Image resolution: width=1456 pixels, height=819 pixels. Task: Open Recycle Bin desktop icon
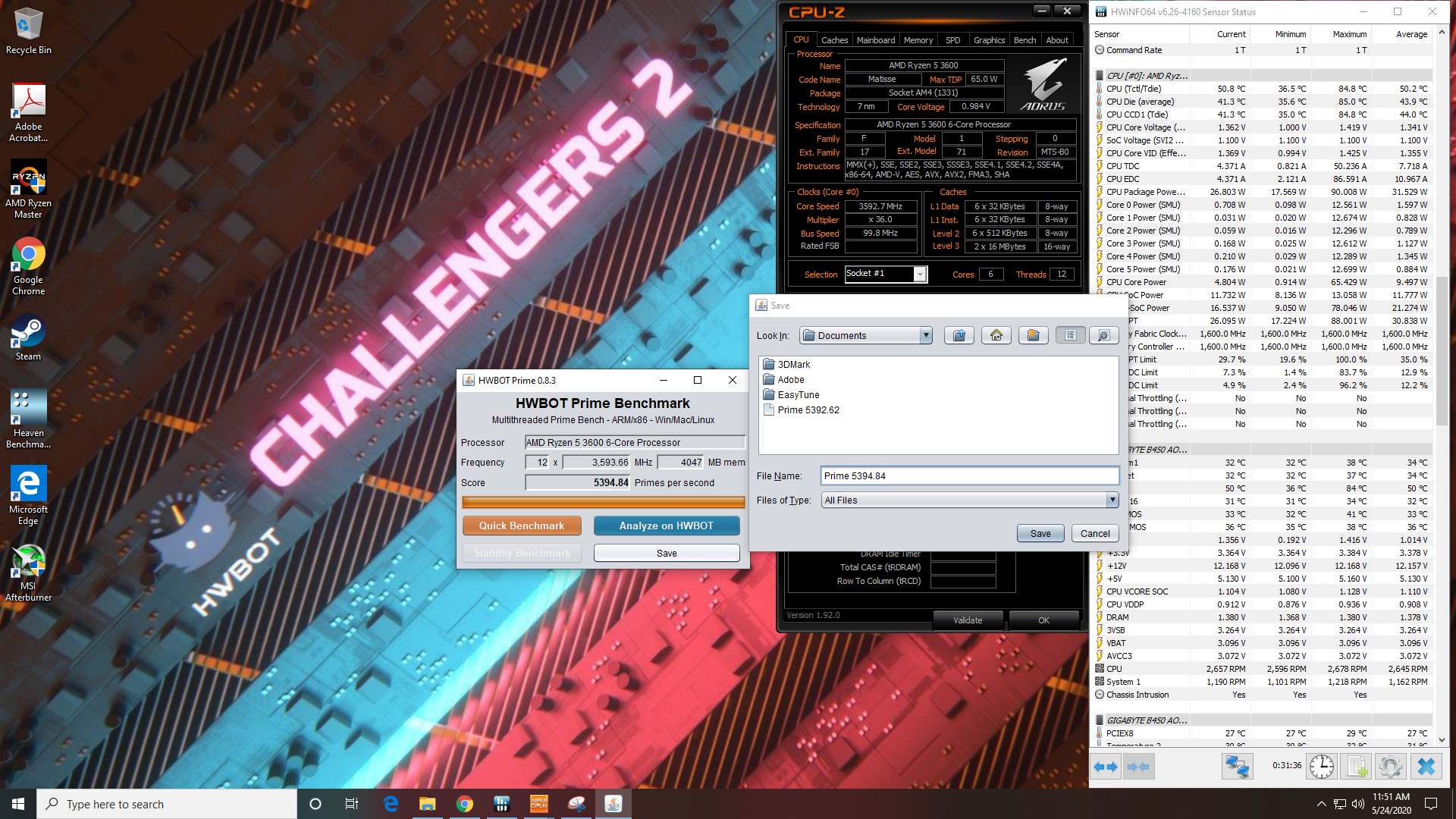tap(29, 32)
